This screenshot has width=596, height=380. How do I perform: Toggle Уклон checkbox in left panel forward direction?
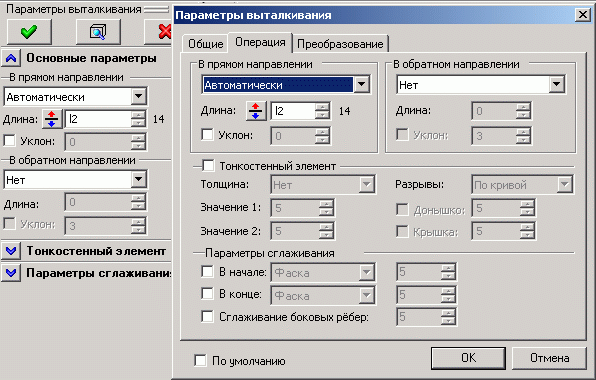point(9,141)
